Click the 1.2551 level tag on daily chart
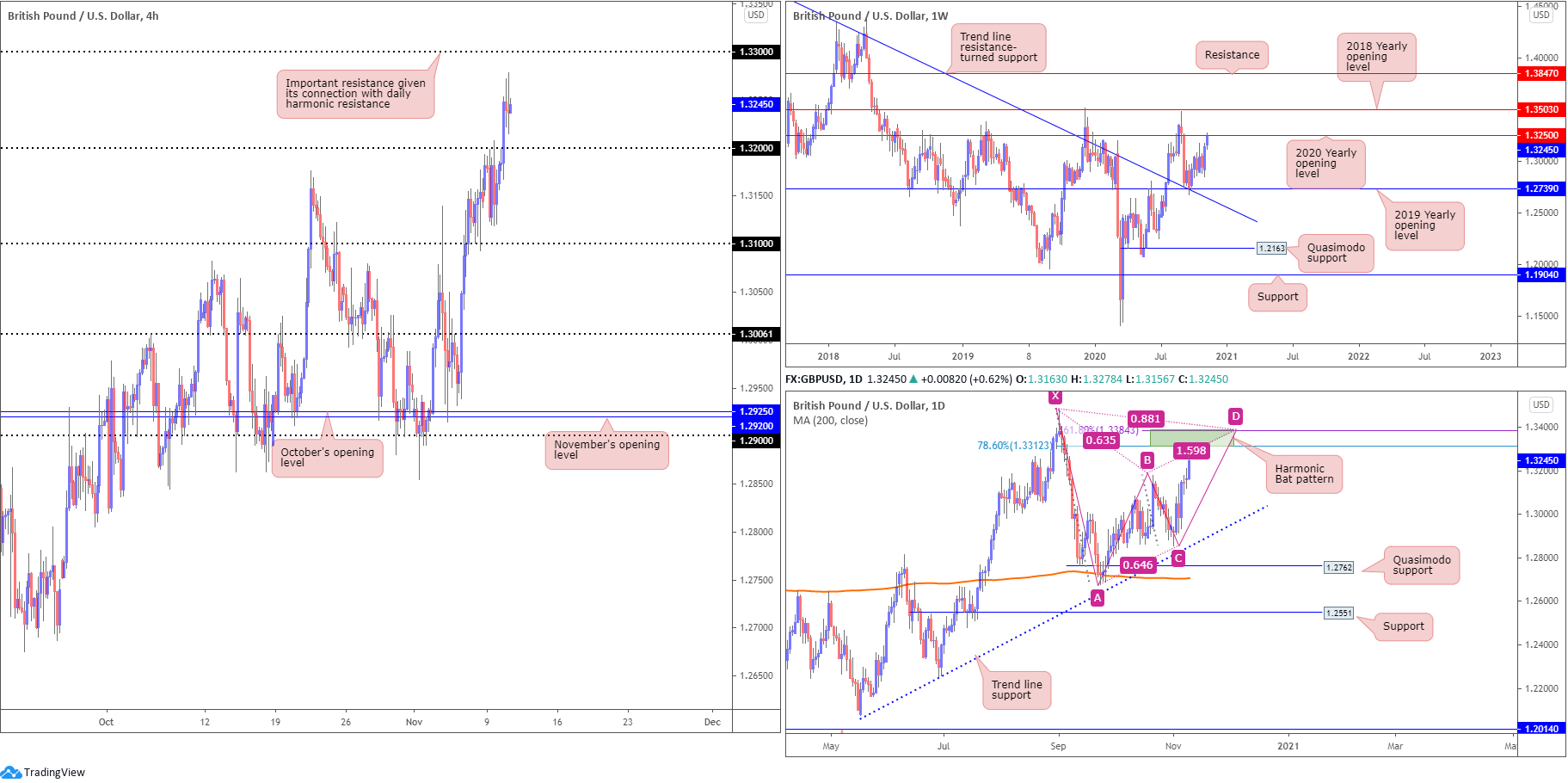The height and width of the screenshot is (783, 1568). coord(1339,613)
